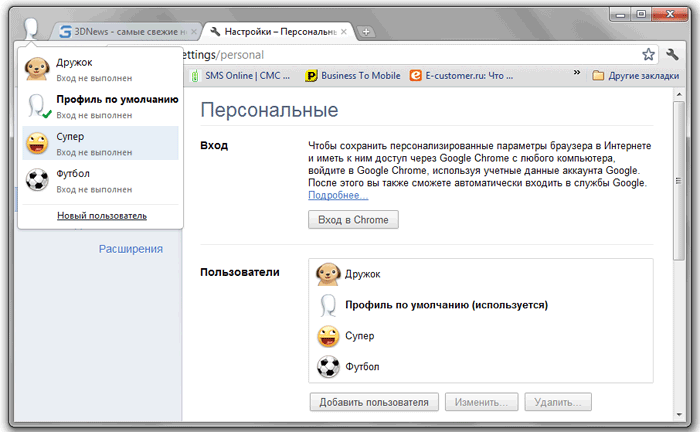Open the profile avatar menu button

click(x=30, y=29)
